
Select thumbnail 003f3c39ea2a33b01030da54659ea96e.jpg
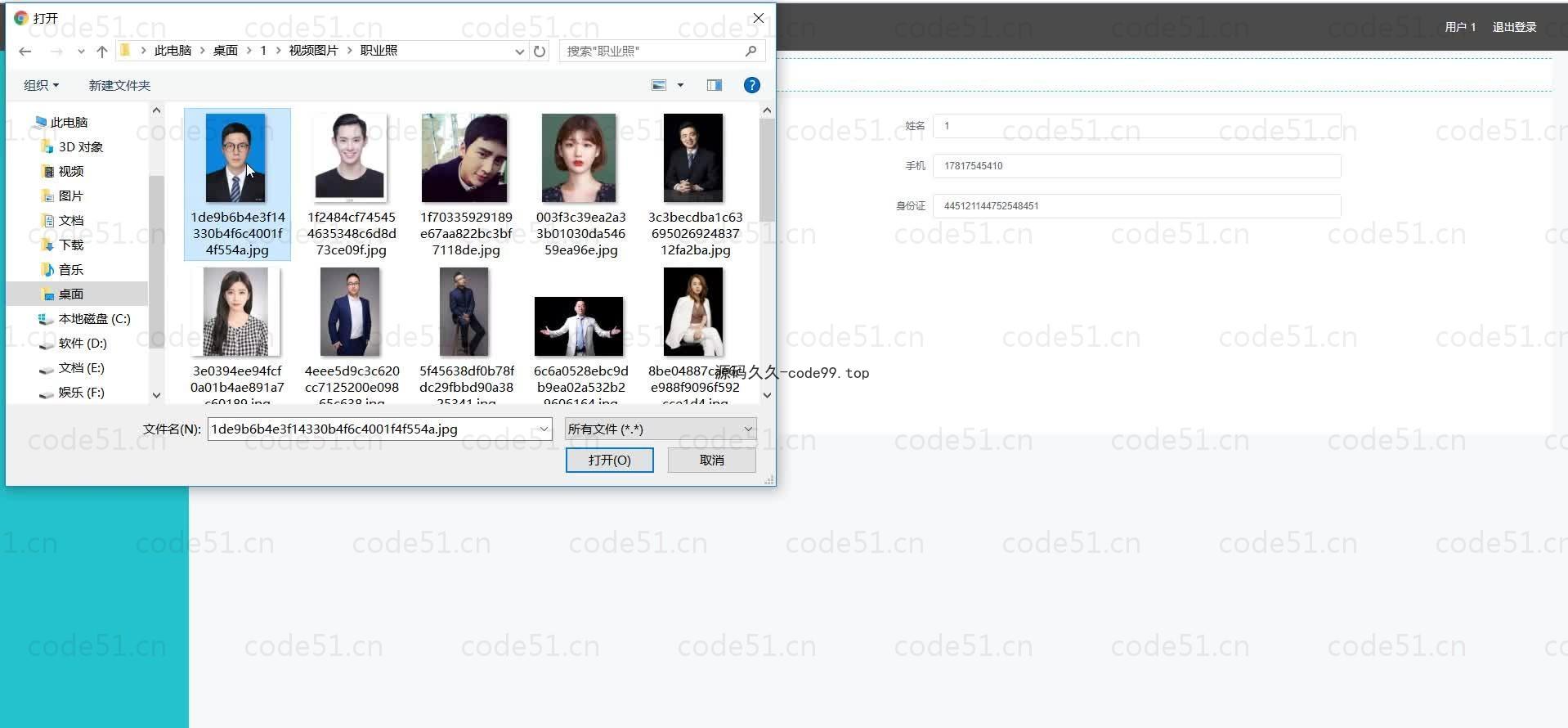pyautogui.click(x=580, y=184)
